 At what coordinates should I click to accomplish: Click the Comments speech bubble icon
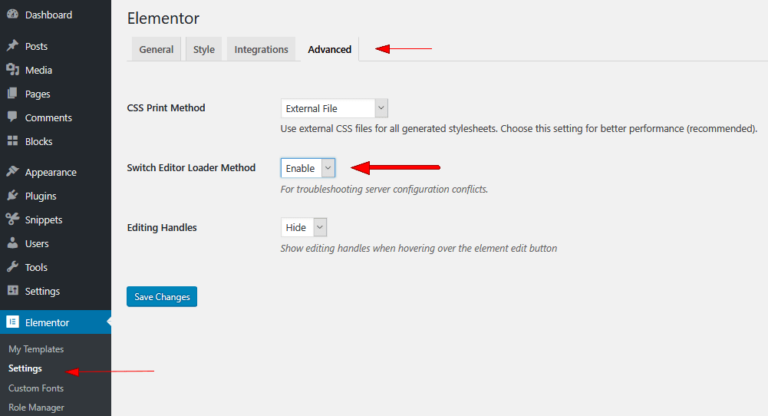pos(12,118)
